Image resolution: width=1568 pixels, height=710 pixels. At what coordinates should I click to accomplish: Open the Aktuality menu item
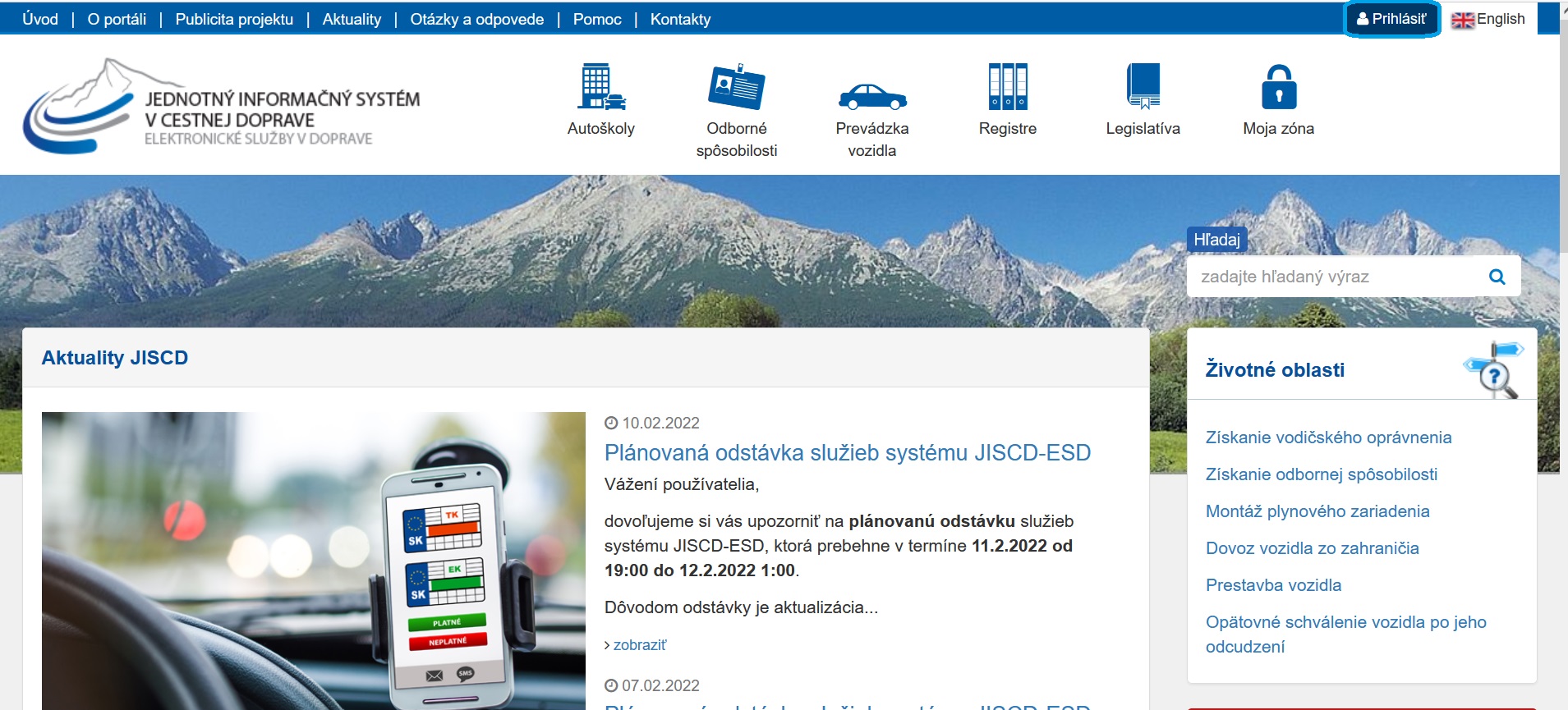pyautogui.click(x=352, y=19)
